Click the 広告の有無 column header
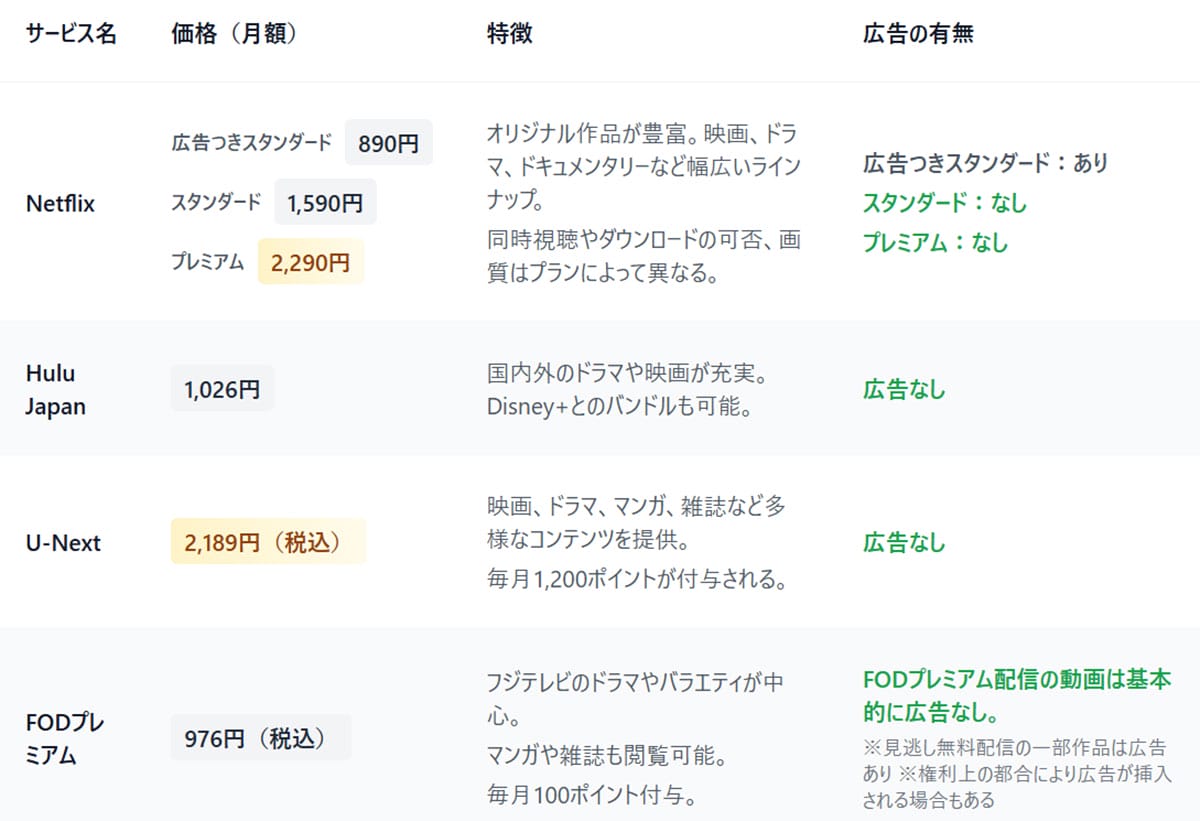The image size is (1200, 821). (x=918, y=34)
